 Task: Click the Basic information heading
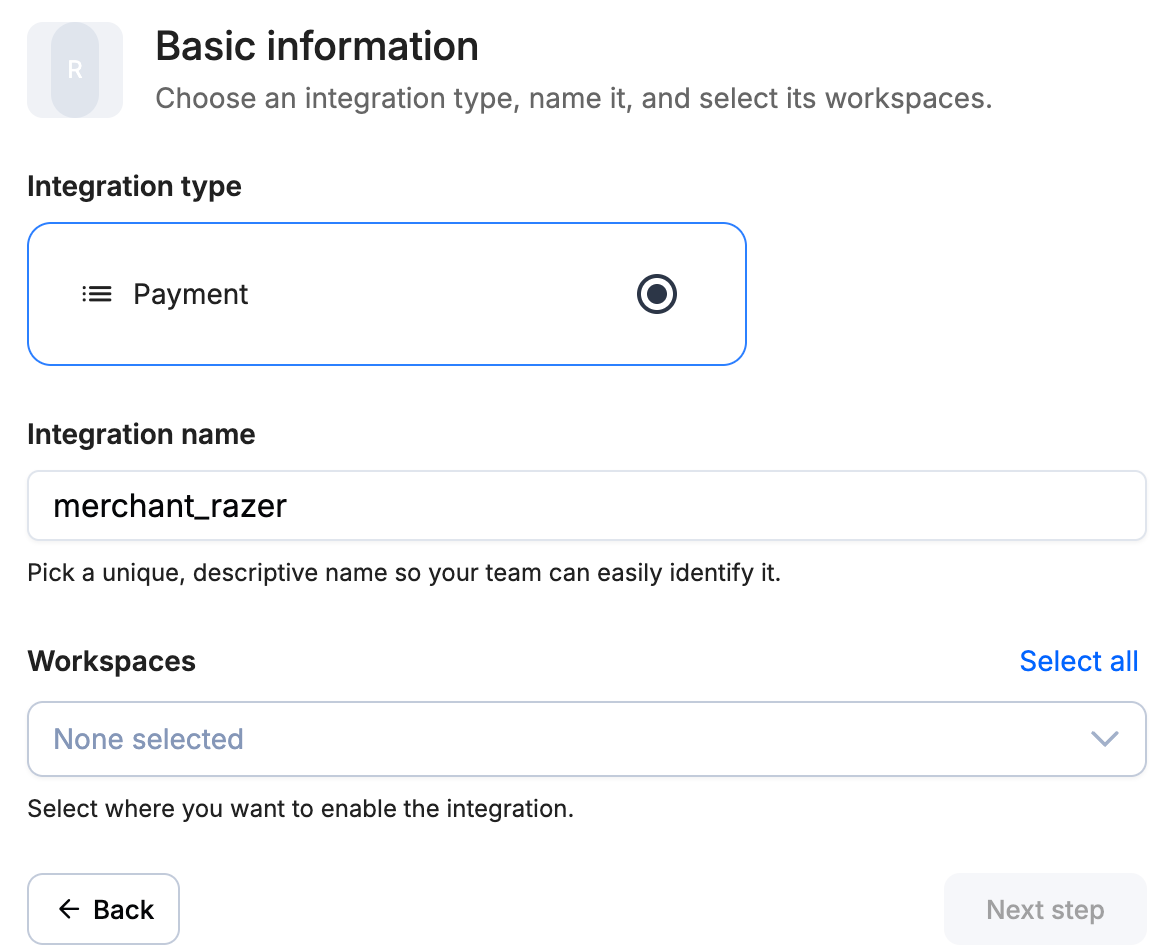pos(316,46)
